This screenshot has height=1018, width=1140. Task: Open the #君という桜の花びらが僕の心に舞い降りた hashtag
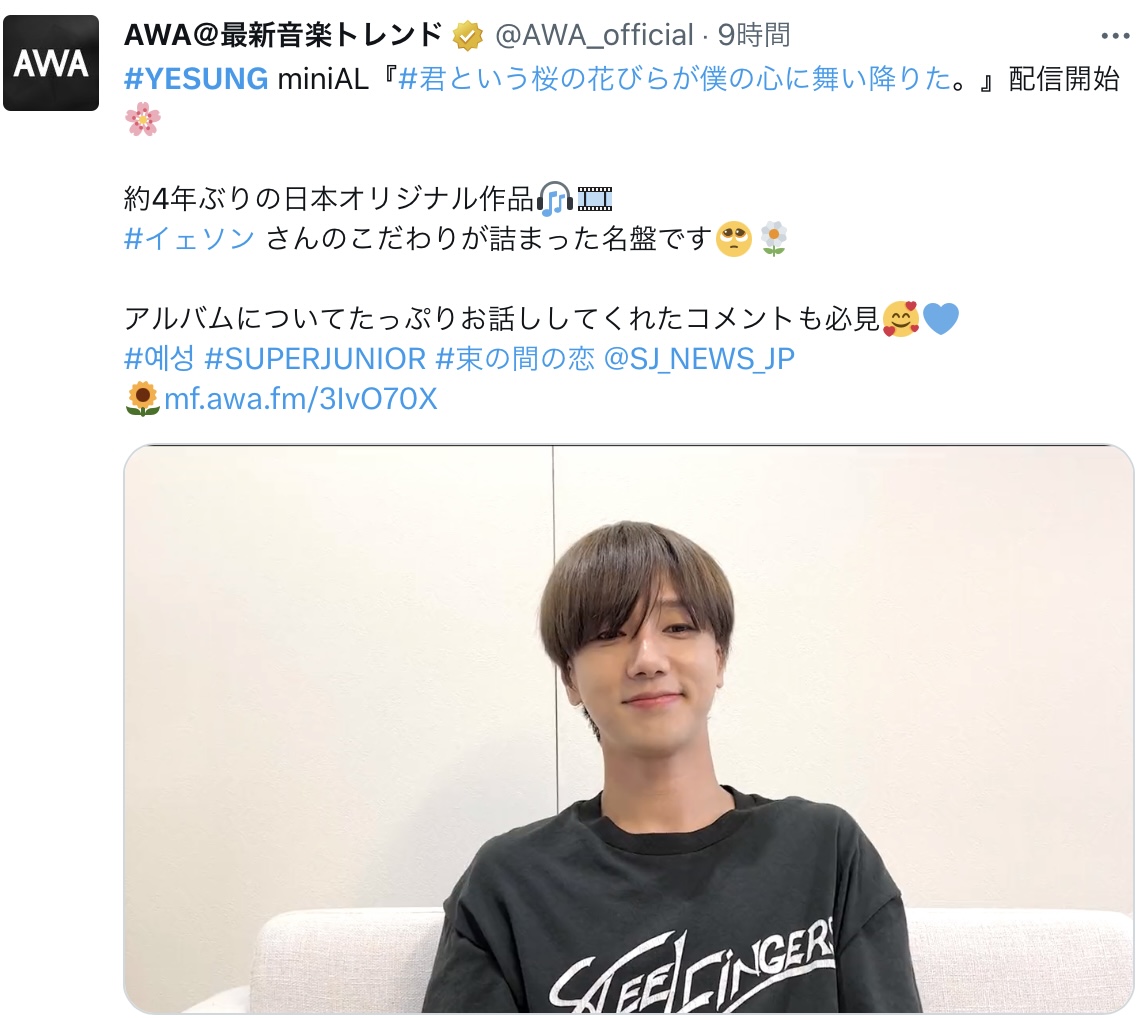point(674,79)
